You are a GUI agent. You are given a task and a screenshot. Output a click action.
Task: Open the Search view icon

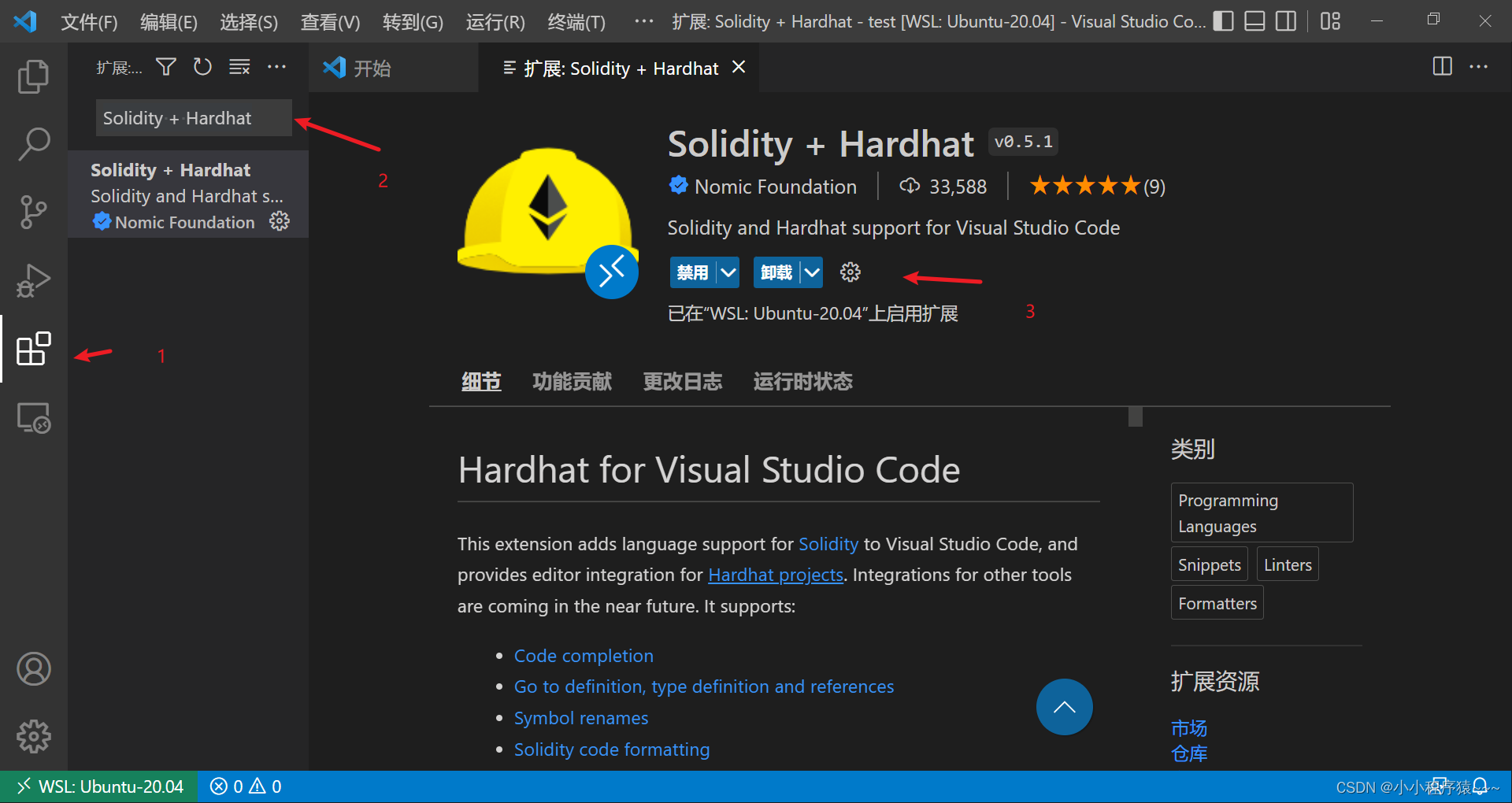click(33, 145)
